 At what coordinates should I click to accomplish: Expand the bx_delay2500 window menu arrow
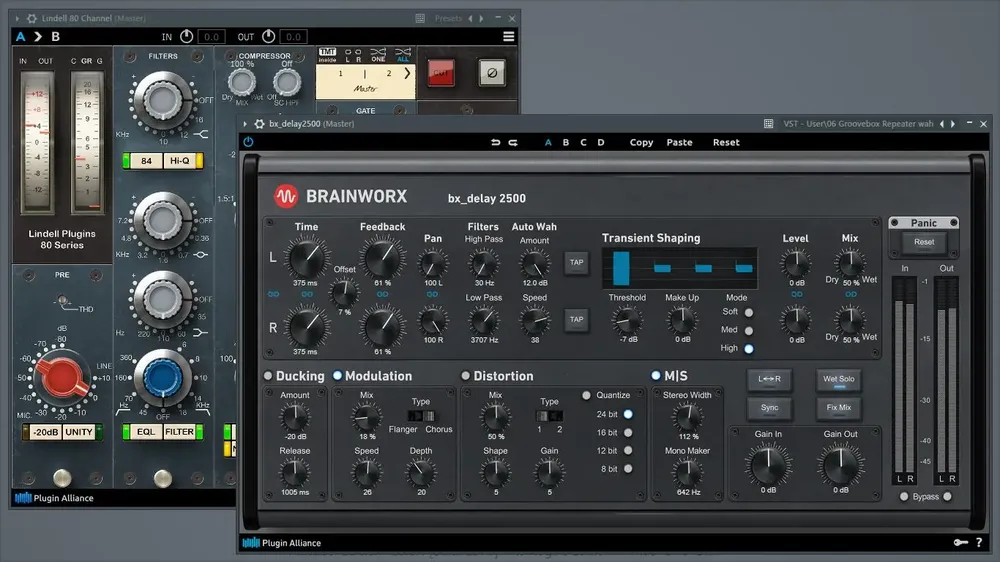245,124
